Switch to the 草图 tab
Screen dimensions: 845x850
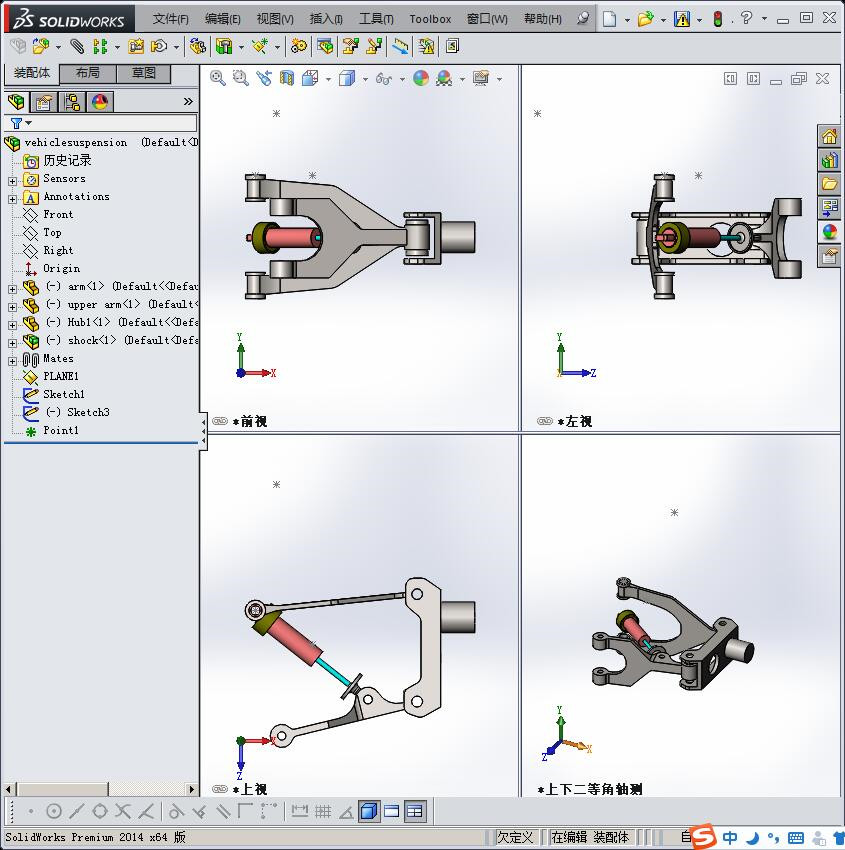pos(144,73)
